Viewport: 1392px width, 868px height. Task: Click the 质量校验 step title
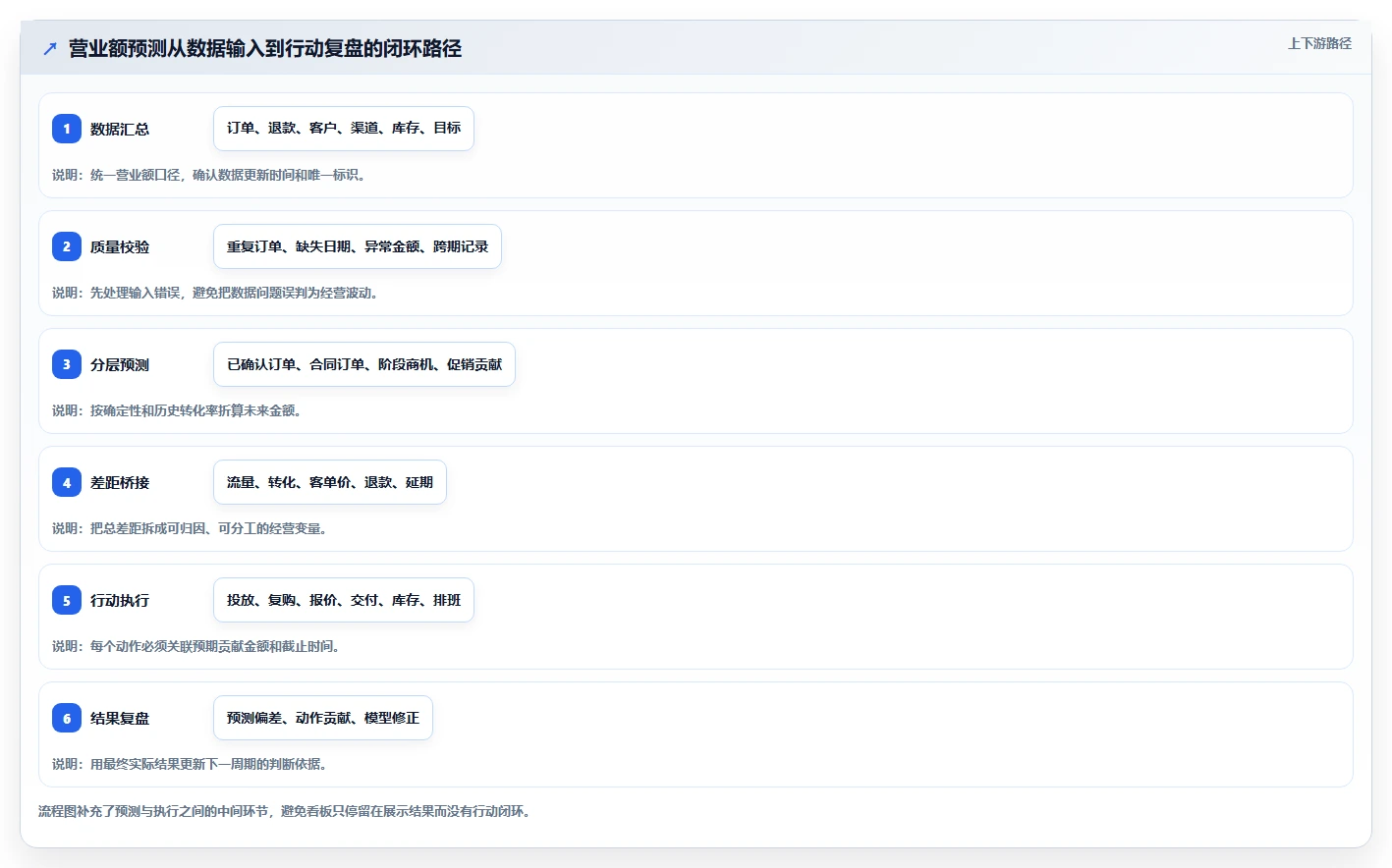click(x=120, y=246)
